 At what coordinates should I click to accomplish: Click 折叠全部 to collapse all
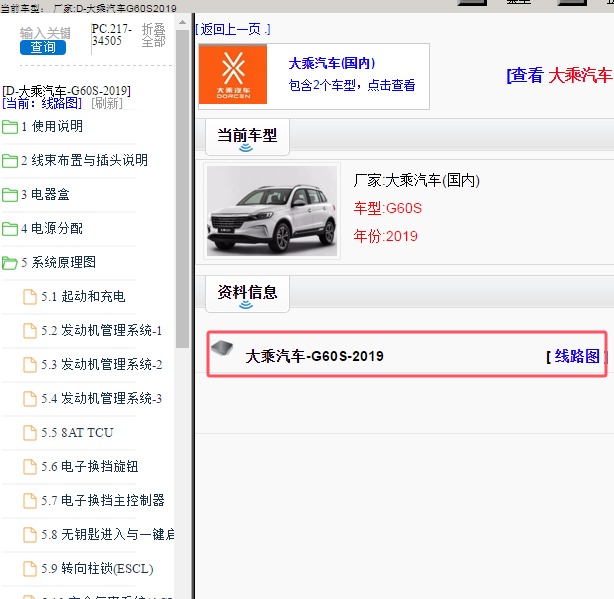pyautogui.click(x=154, y=35)
